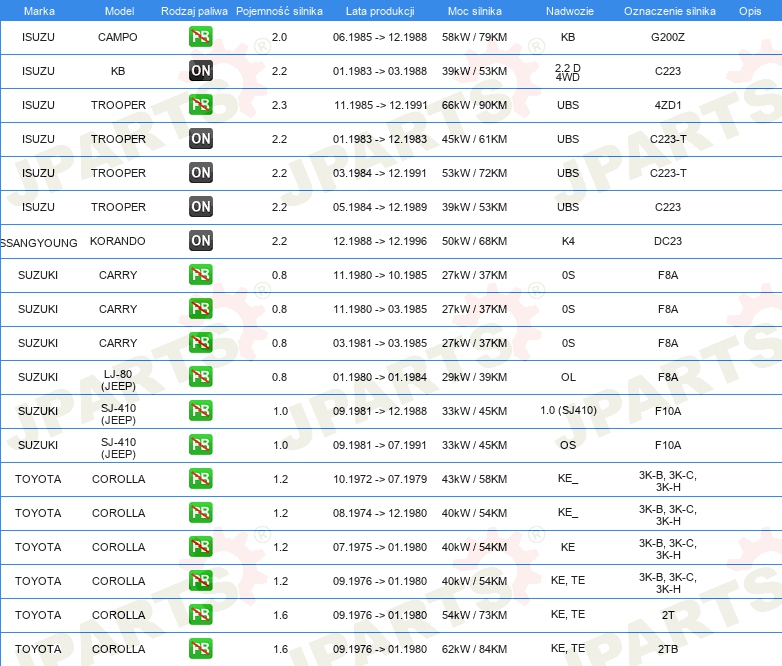Viewport: 782px width, 666px height.
Task: Click the 12.1988 -> 12.1996 date cell
Action: [380, 241]
